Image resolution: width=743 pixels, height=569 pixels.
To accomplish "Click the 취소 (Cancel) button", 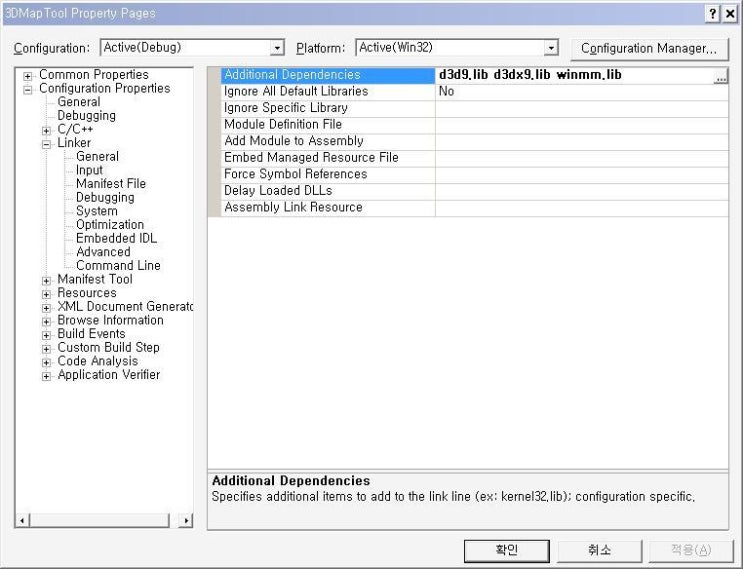I will coord(599,550).
